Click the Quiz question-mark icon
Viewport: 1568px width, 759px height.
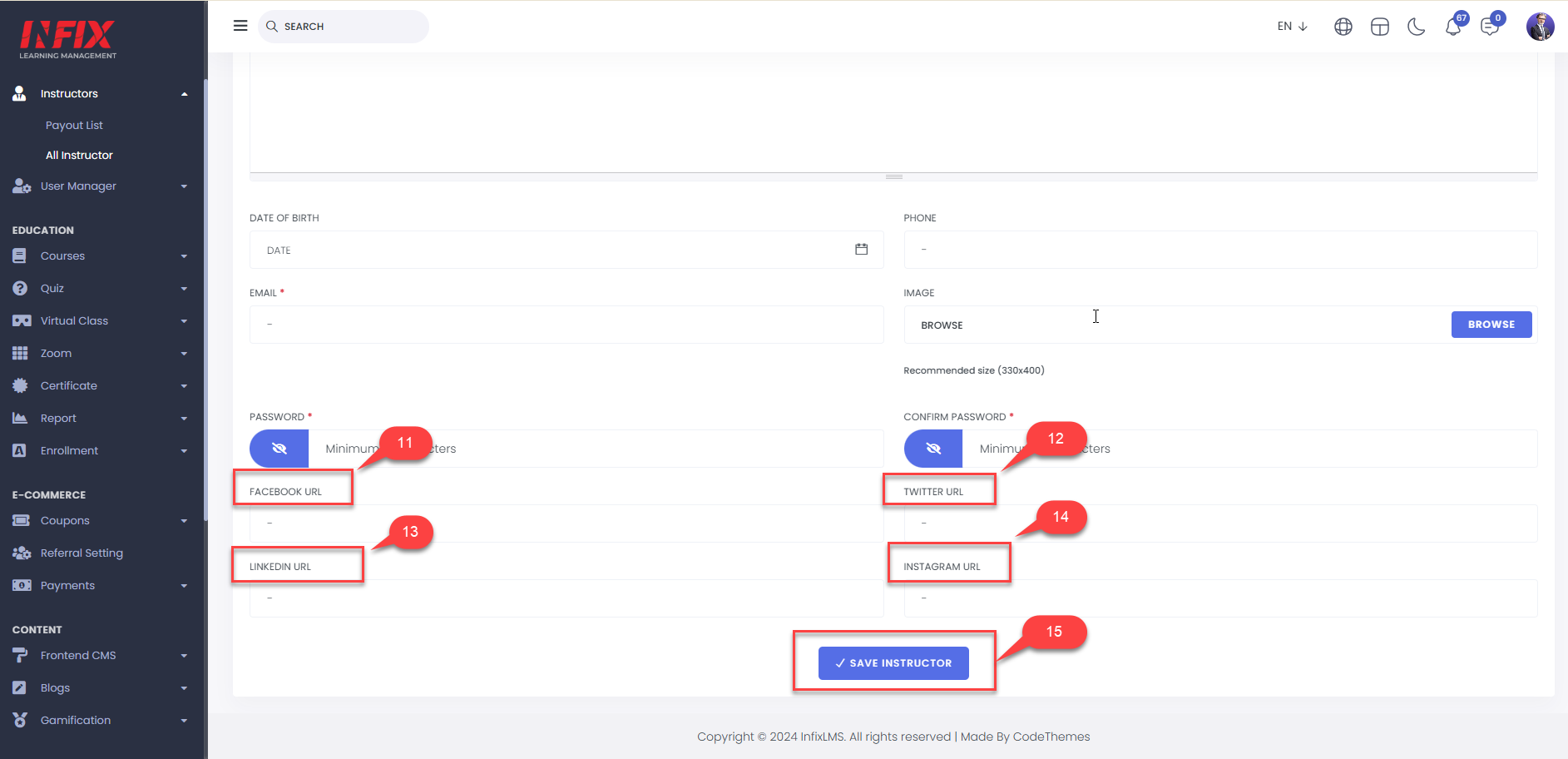pos(20,288)
